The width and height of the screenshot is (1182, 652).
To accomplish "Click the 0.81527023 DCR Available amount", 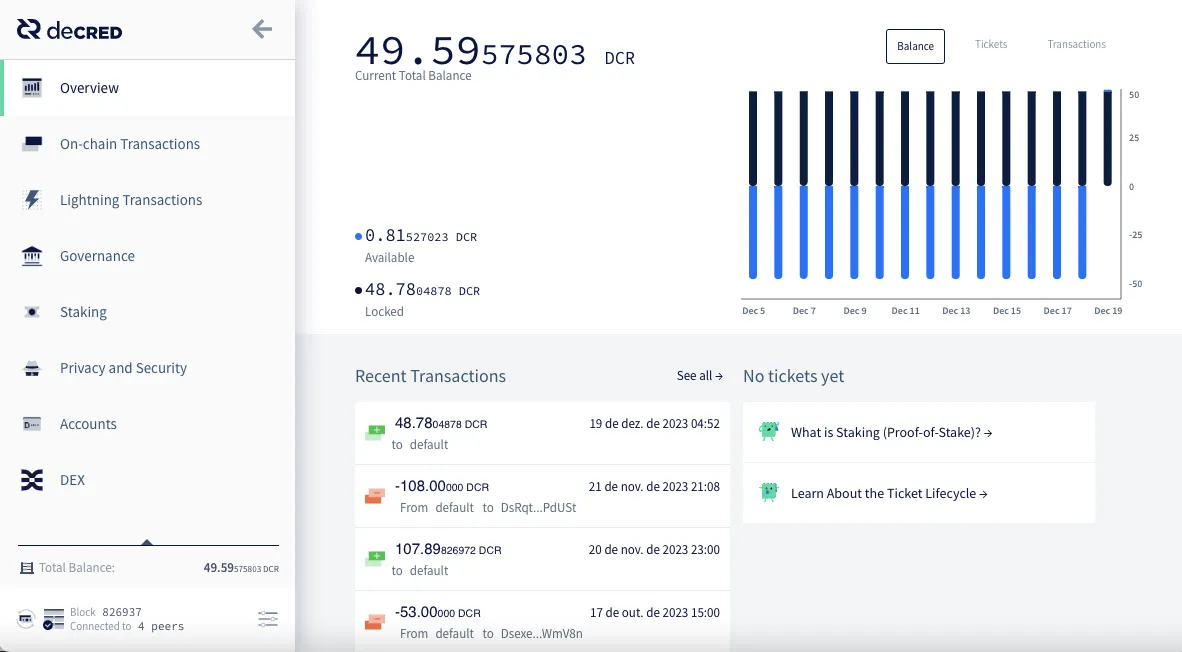I will (421, 236).
